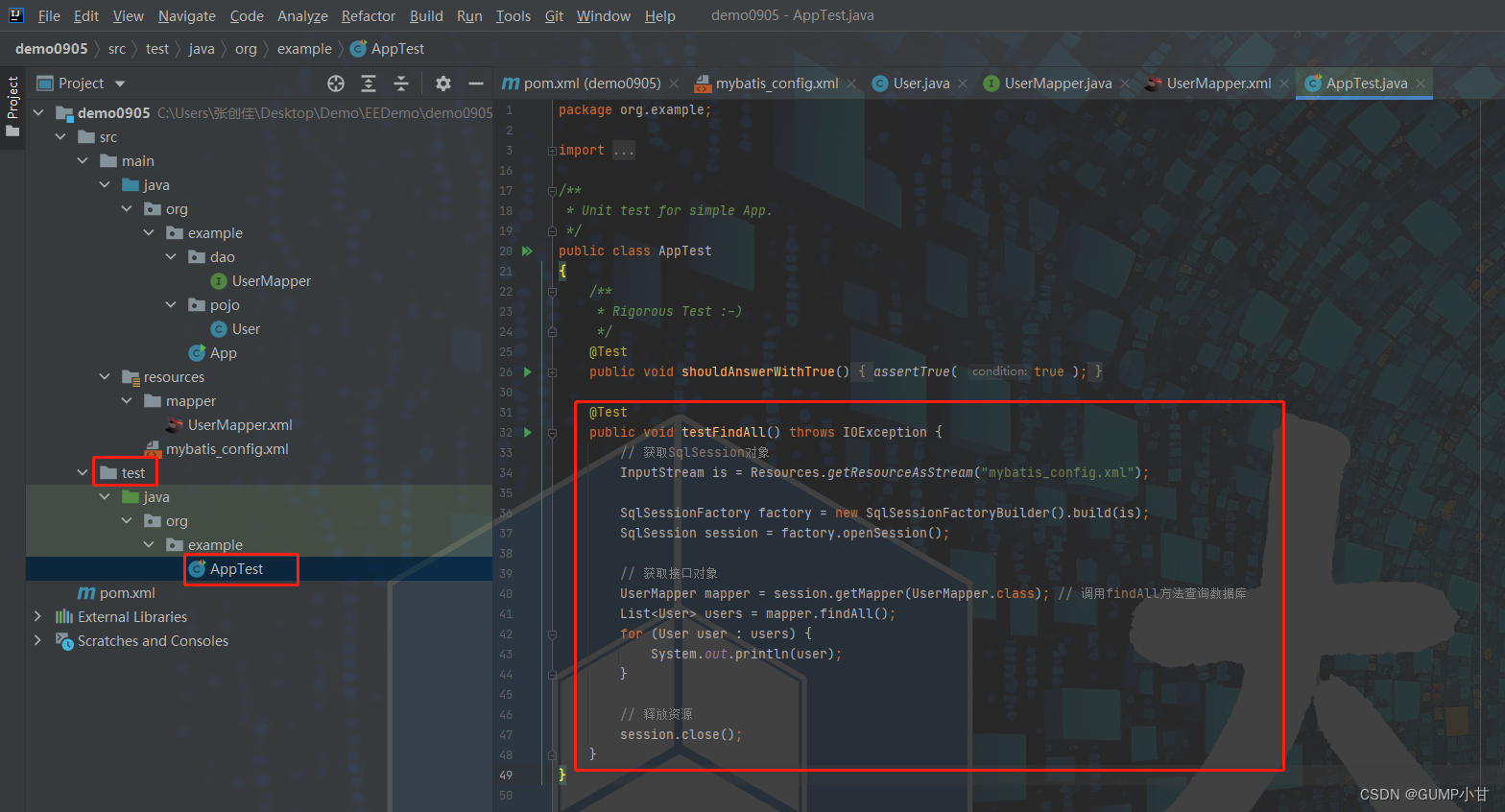
Task: Close the mybatis_config.xml editor tab
Action: coord(851,84)
